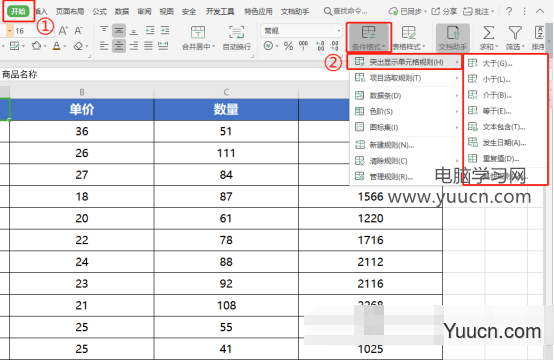Screen dimensions: 554x361
Task: Toggle horizontal center alignment
Action: (x=119, y=46)
